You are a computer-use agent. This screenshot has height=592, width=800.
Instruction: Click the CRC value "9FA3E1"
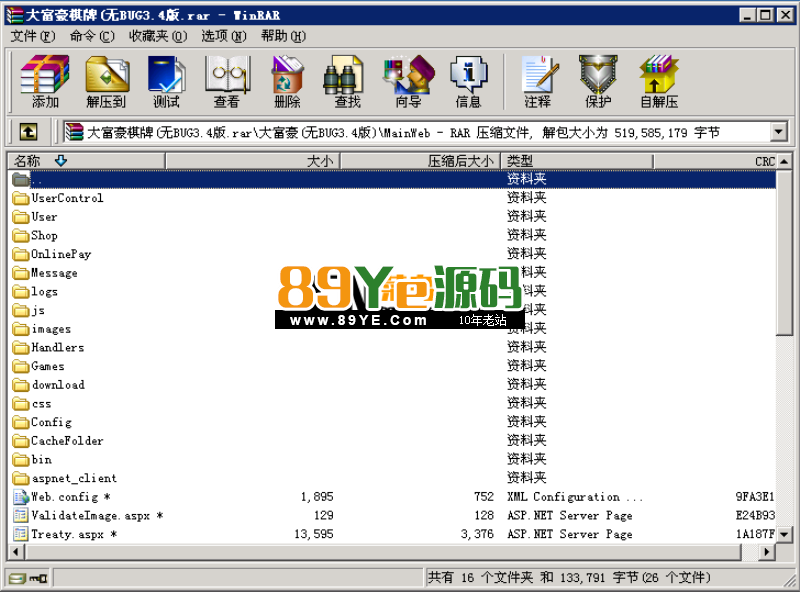tap(755, 497)
